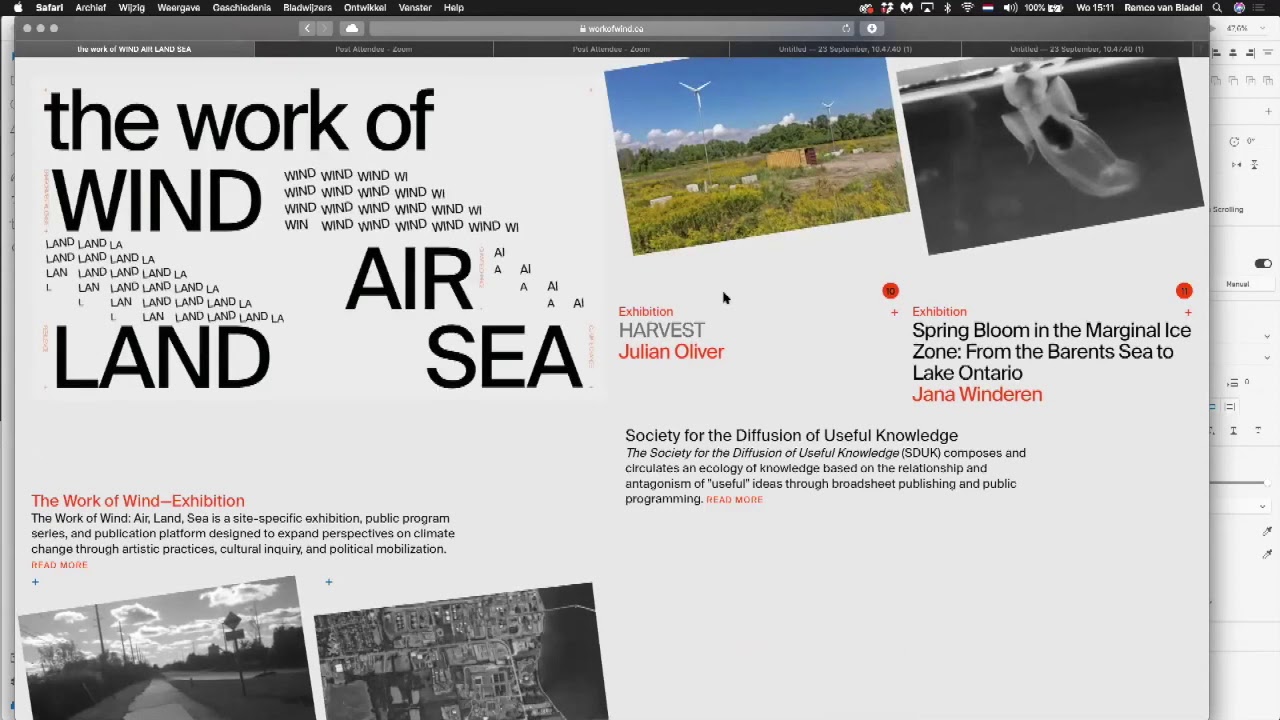Open the Apple menu
Viewport: 1280px width, 720px height.
[17, 7]
